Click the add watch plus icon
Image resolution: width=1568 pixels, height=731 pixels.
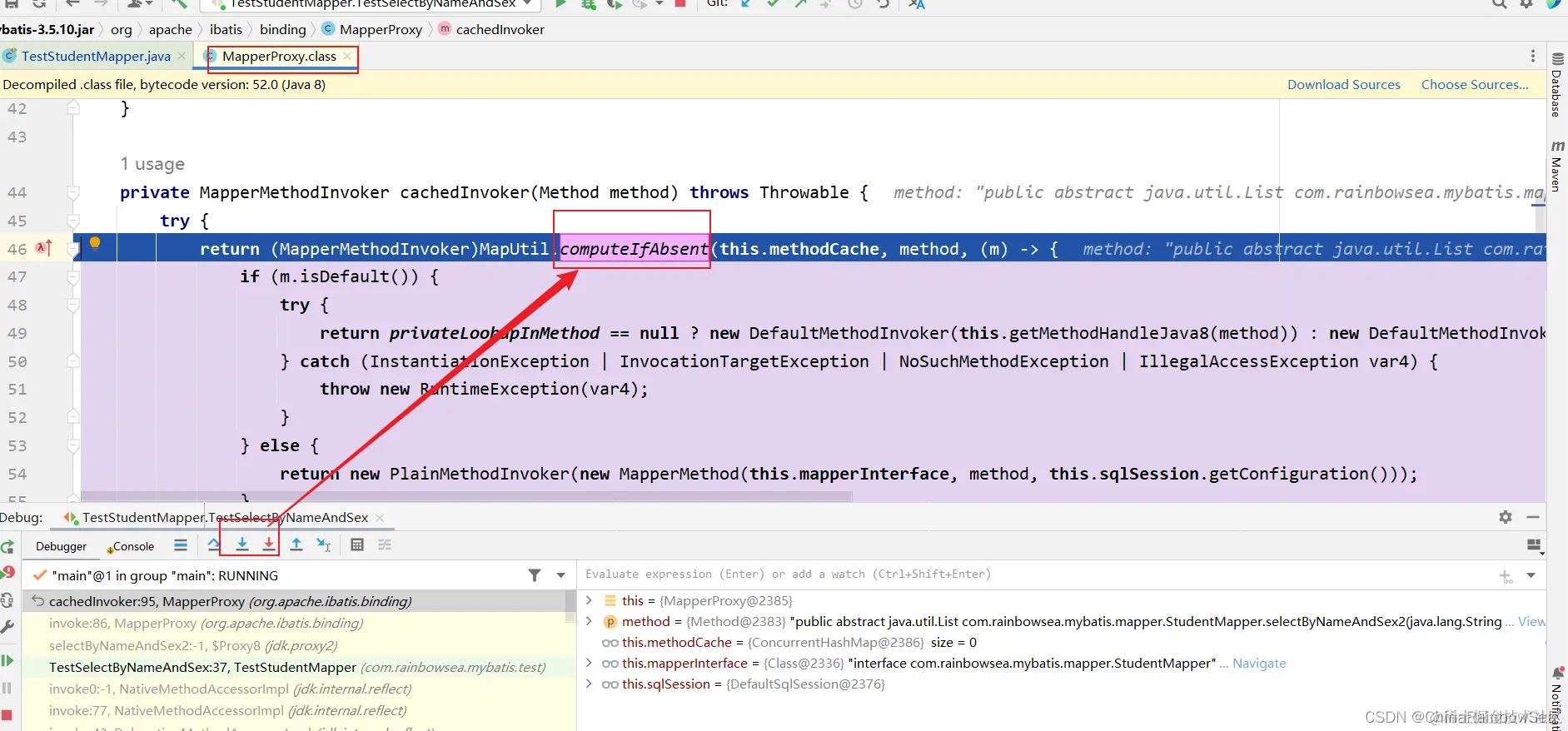(1506, 576)
